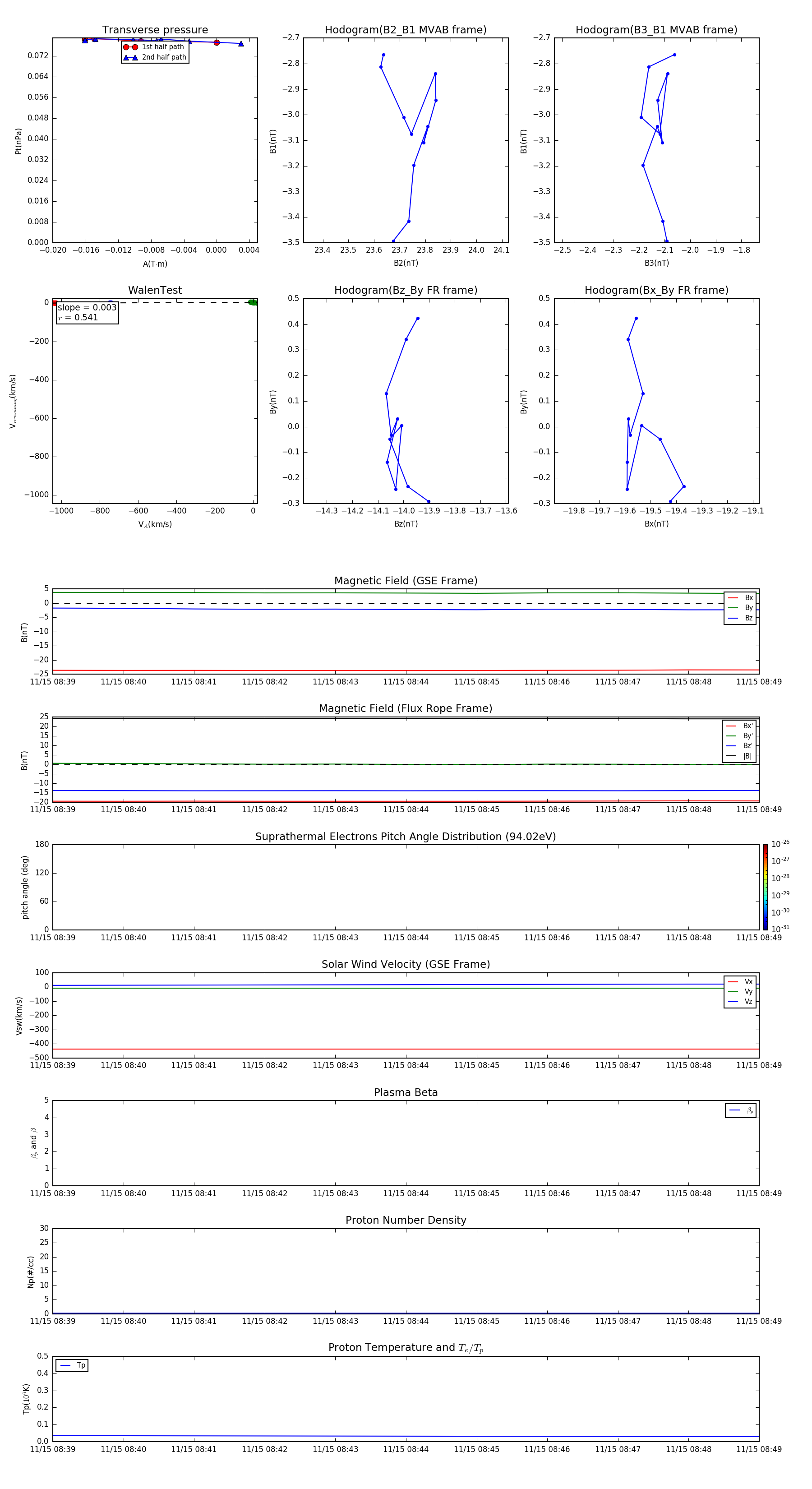Click the |B| legend entry in Flux Rope plot
This screenshot has height=1489, width=812.
coord(739,756)
